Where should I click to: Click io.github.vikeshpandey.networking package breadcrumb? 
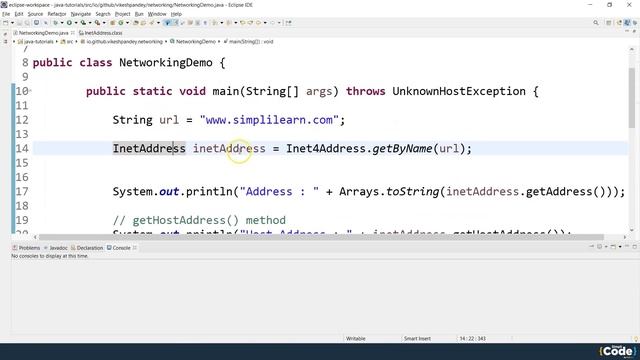coord(122,42)
